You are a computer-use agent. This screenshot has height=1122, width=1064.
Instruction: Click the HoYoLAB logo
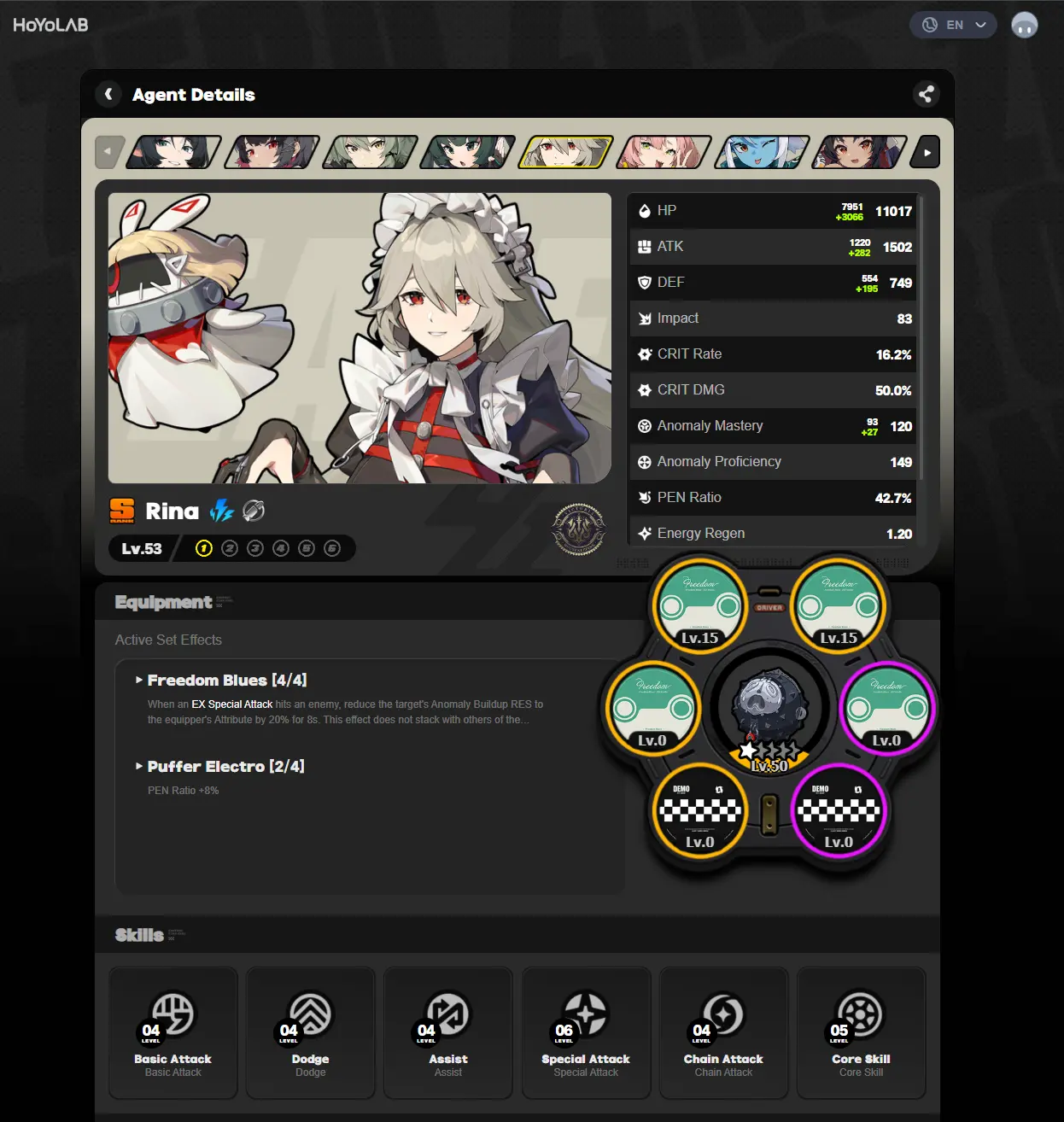[50, 25]
